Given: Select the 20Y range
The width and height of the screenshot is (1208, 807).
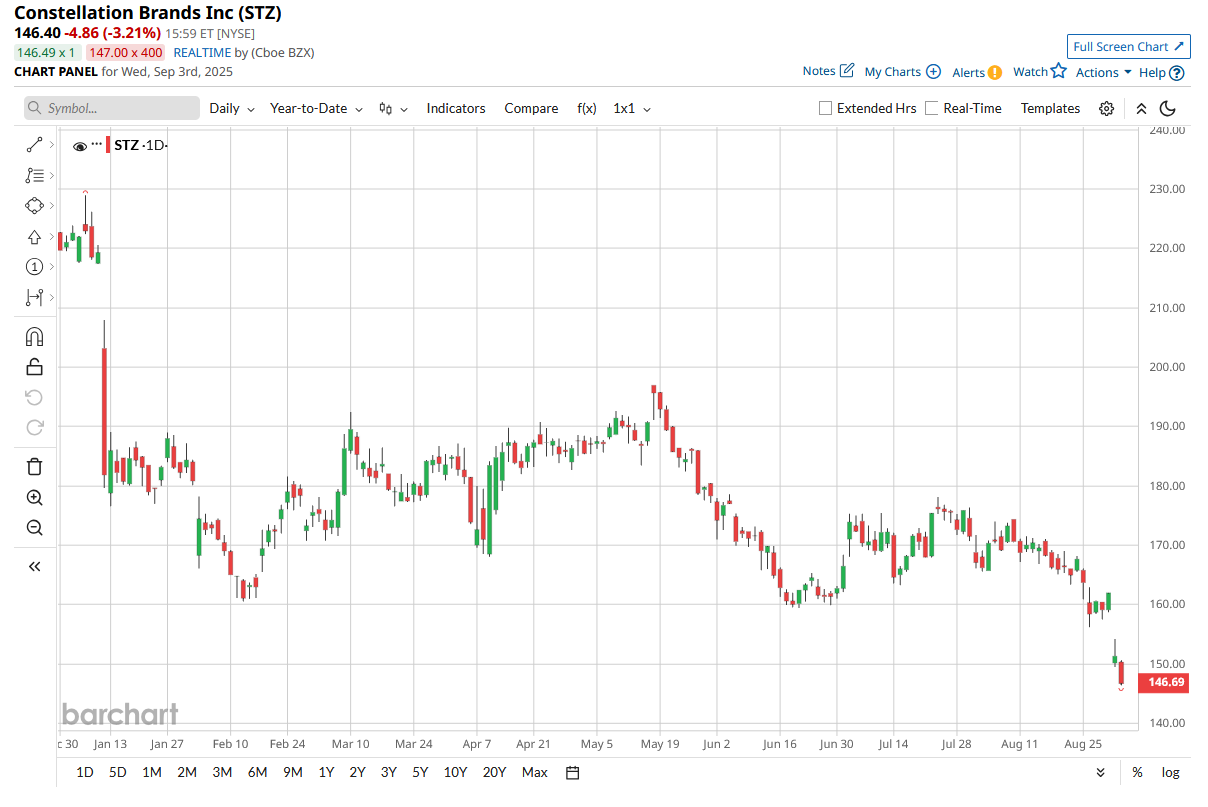Looking at the screenshot, I should (494, 772).
